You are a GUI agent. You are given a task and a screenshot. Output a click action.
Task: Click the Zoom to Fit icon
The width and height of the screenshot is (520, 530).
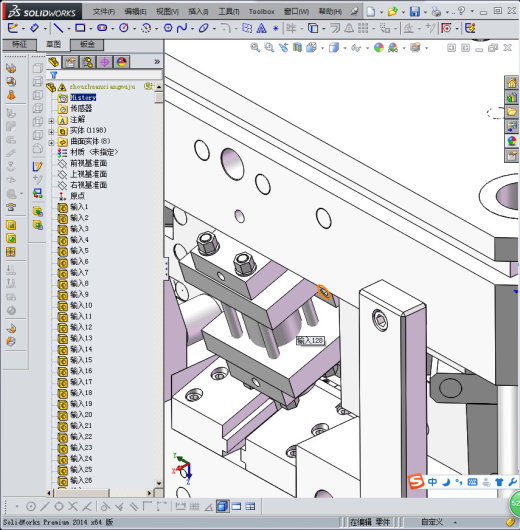pos(255,48)
